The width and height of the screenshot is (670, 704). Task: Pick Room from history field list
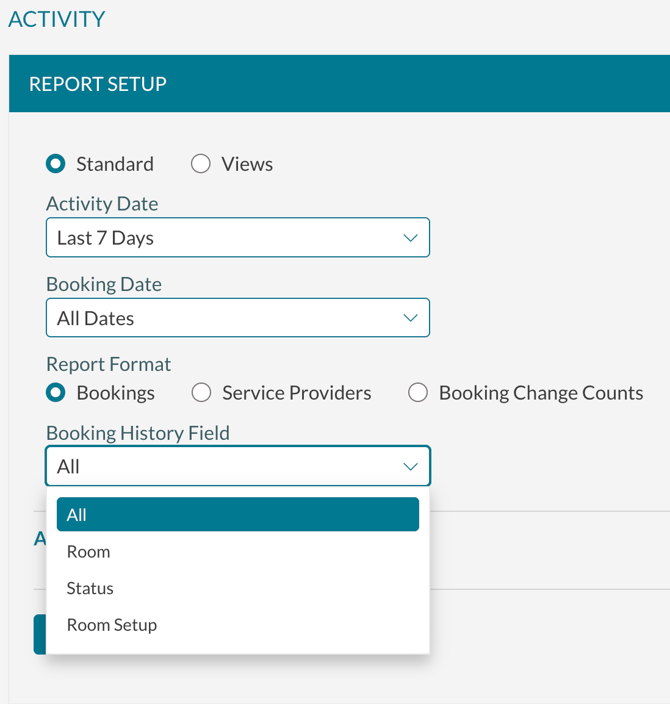(238, 551)
